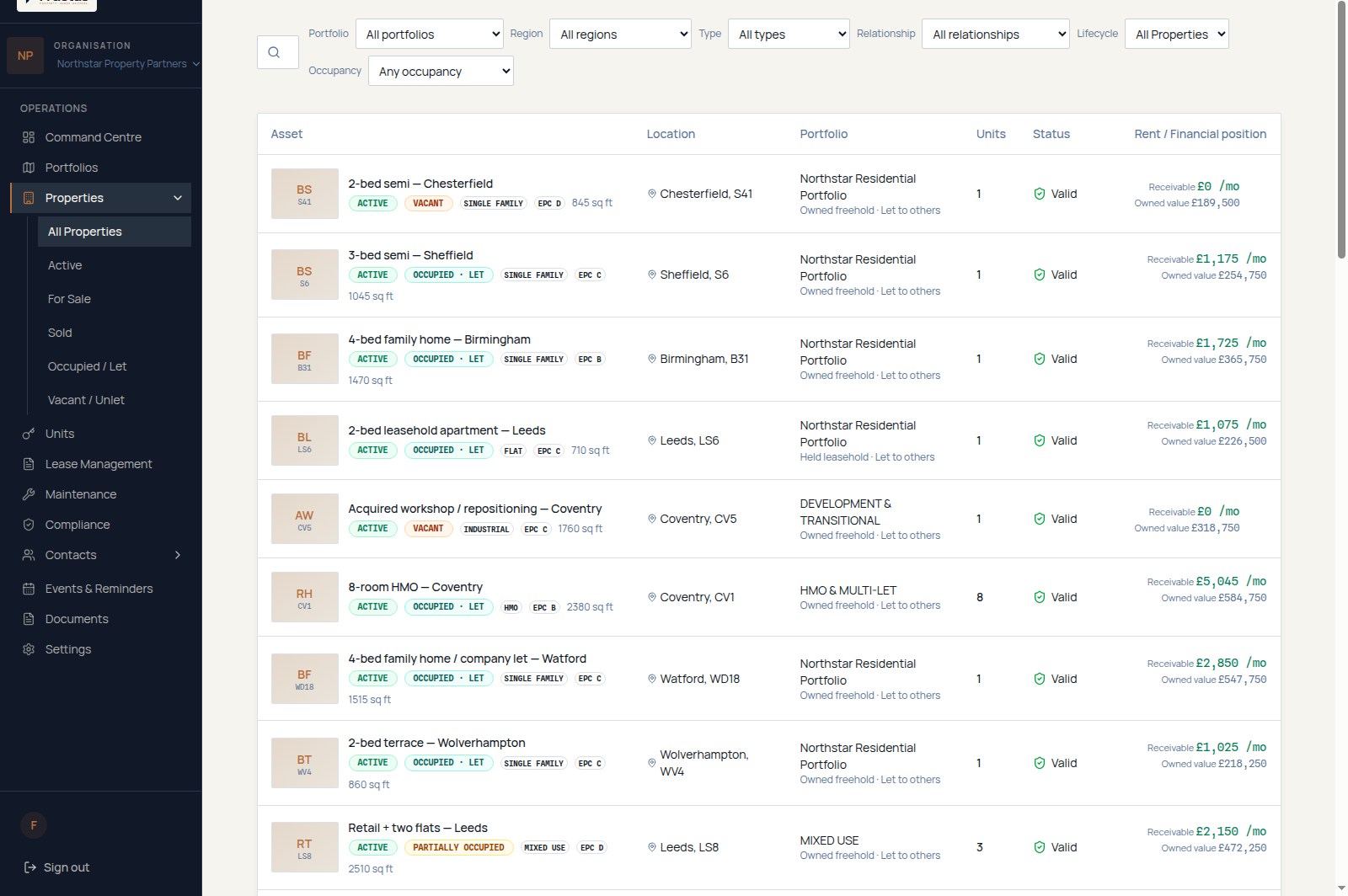
Task: Click the Settings gear icon
Action: (29, 649)
